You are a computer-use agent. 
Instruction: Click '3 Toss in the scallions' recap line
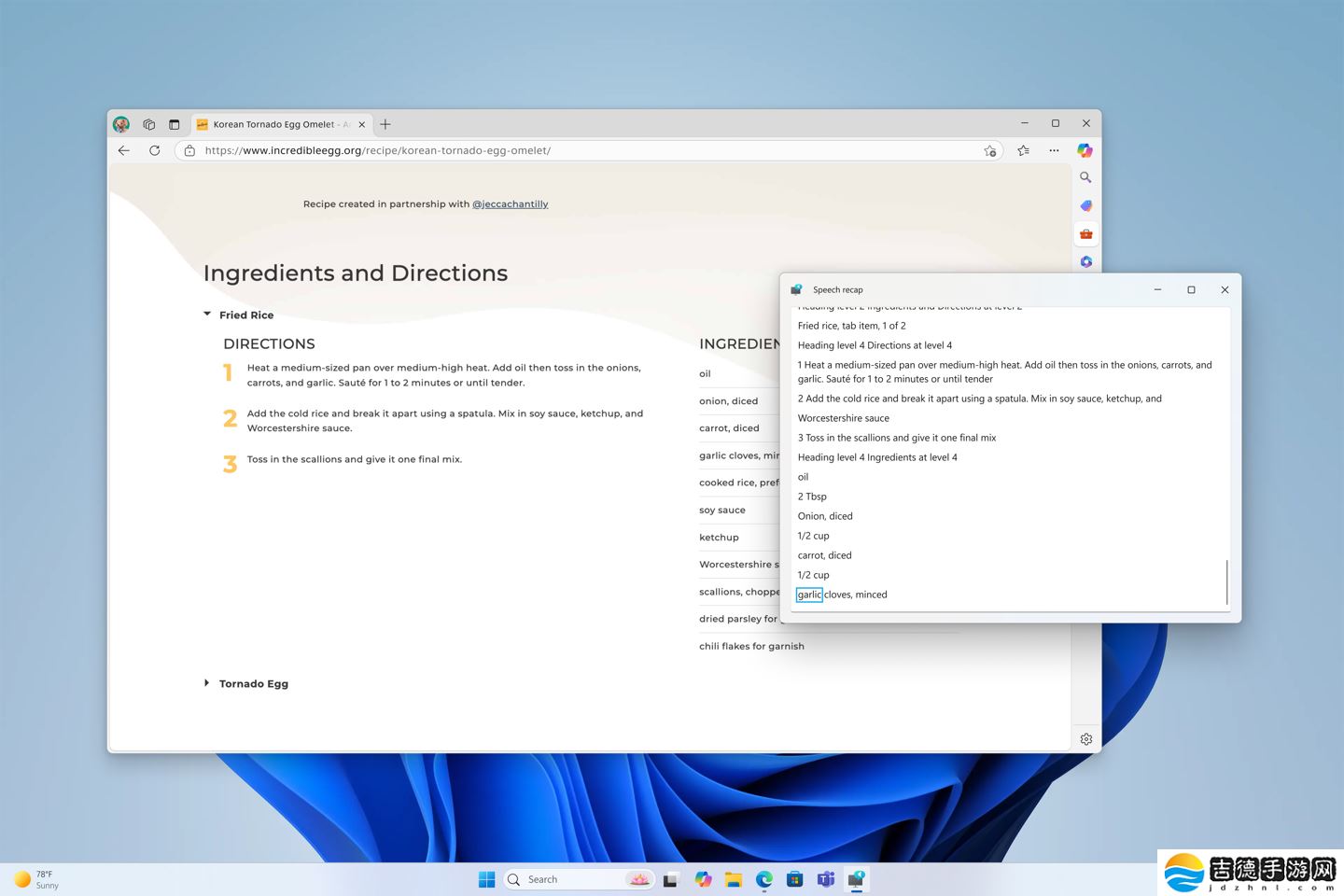pos(897,438)
